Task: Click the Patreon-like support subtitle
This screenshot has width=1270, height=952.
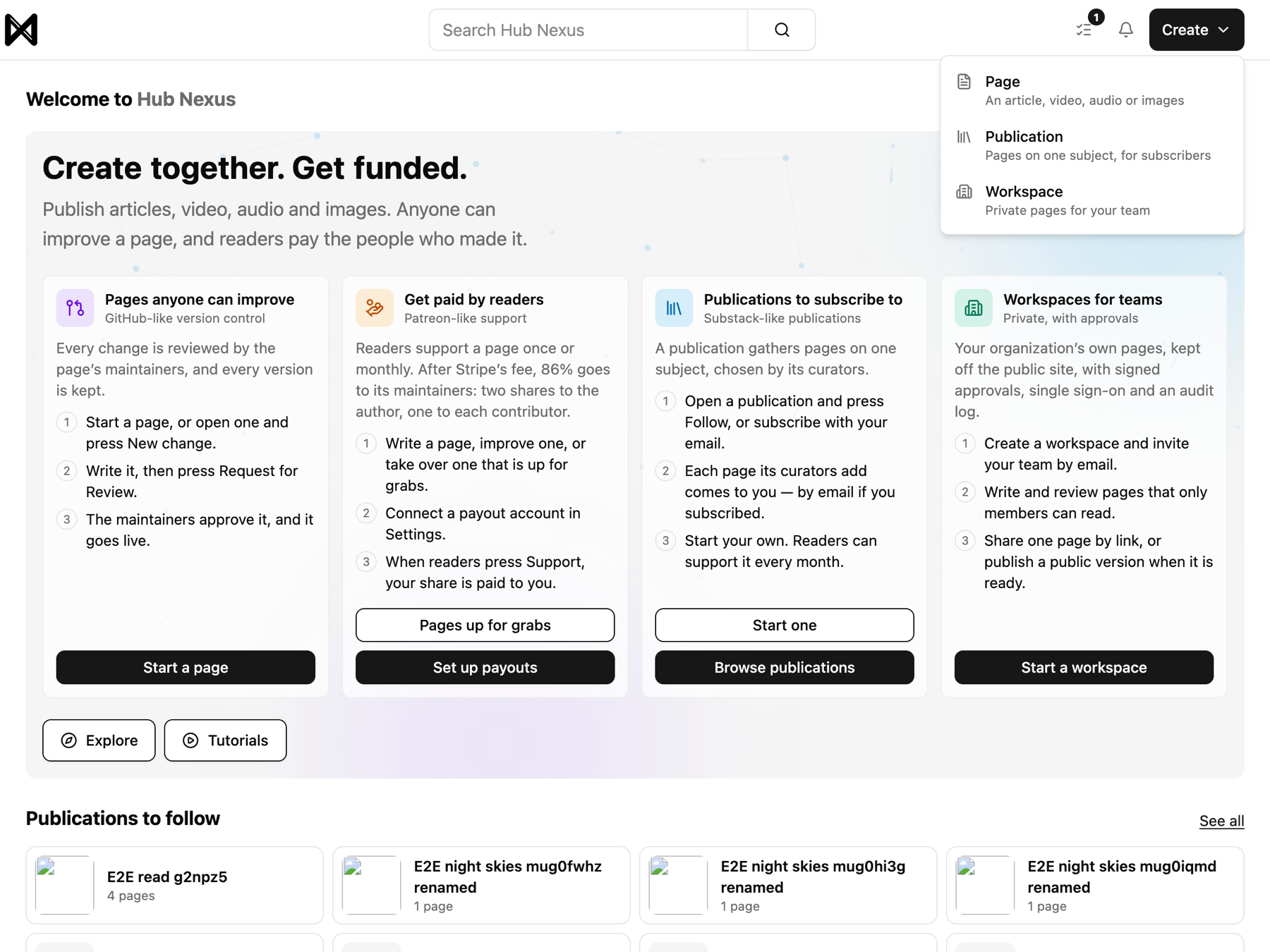Action: pyautogui.click(x=466, y=319)
